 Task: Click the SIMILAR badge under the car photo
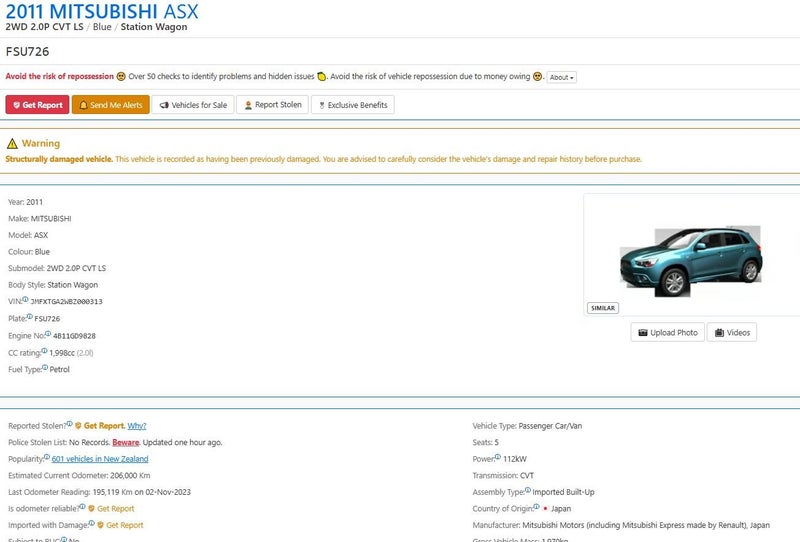603,308
